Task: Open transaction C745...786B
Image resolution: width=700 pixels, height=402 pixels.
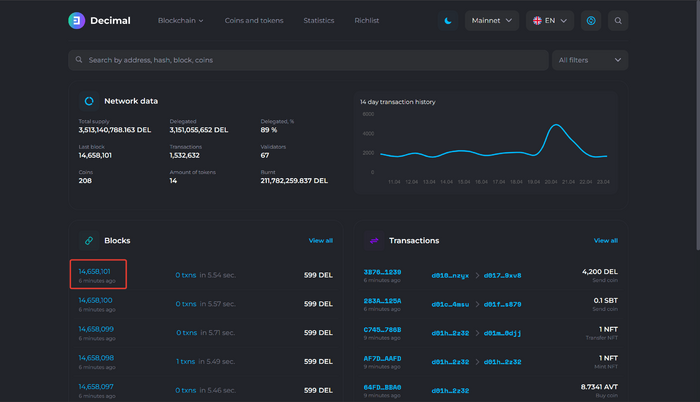Action: click(382, 330)
